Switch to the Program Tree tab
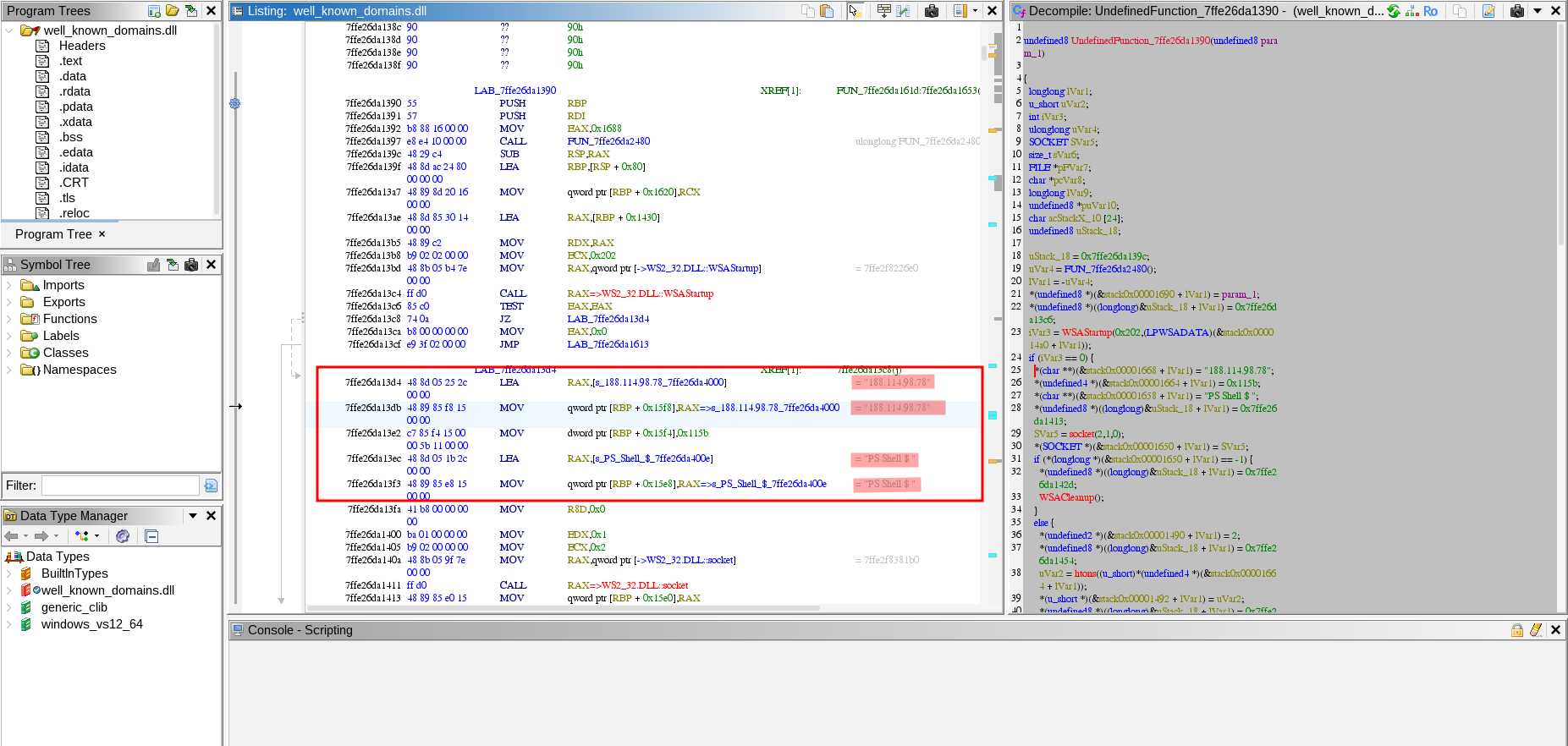The height and width of the screenshot is (746, 1568). coord(53,234)
